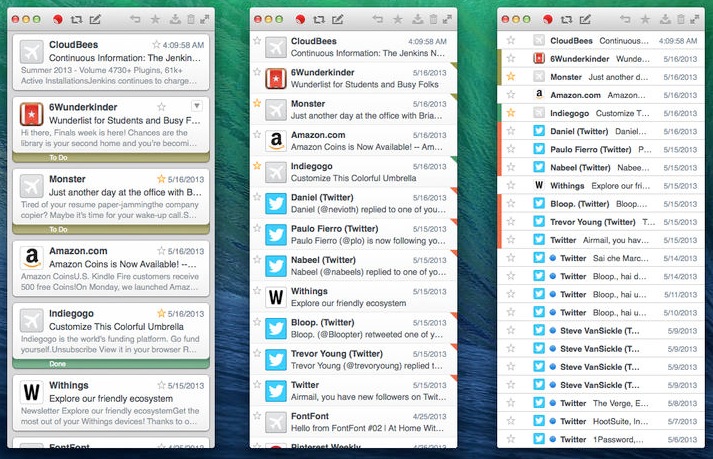Click the trash icon in the right window toolbar
The height and width of the screenshot is (459, 713).
click(x=681, y=19)
